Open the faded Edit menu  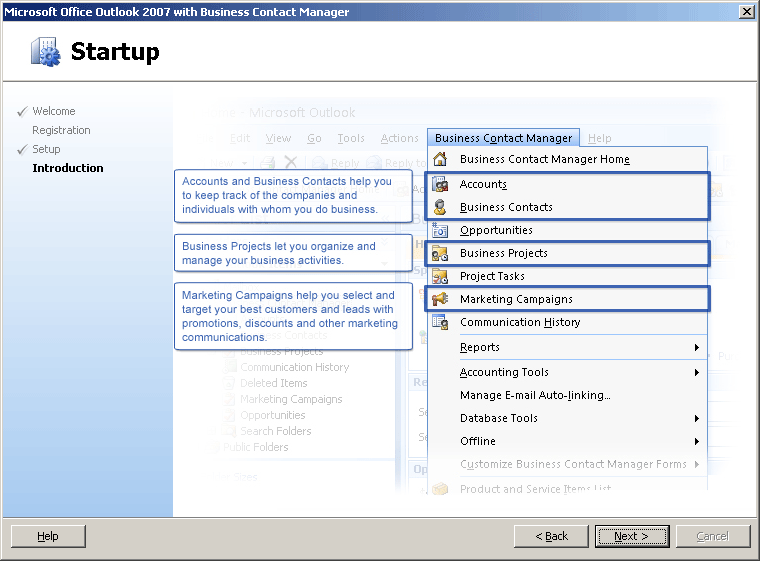[x=240, y=138]
